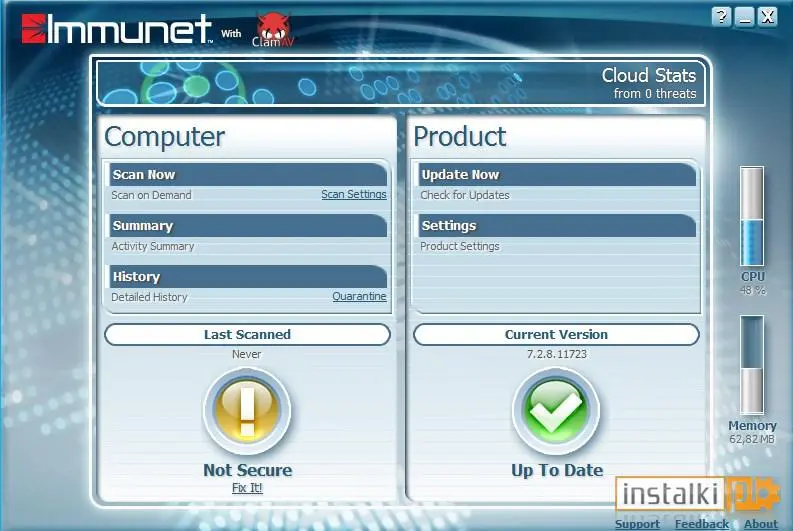
Task: Minimize the Immunet window
Action: 744,16
